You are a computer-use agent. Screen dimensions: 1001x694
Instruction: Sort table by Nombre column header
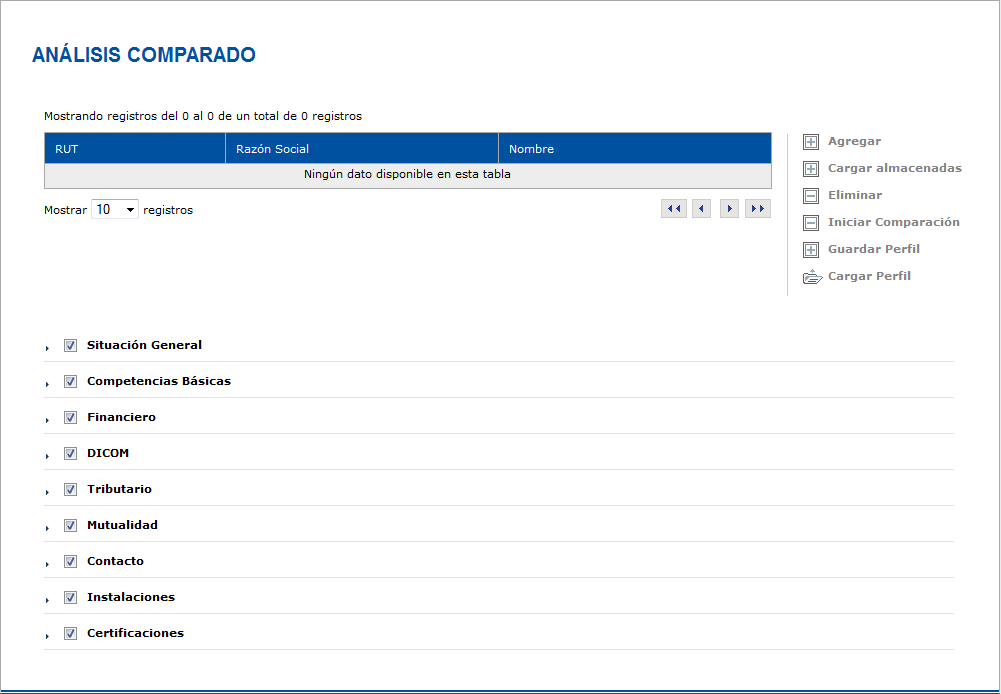coord(635,149)
